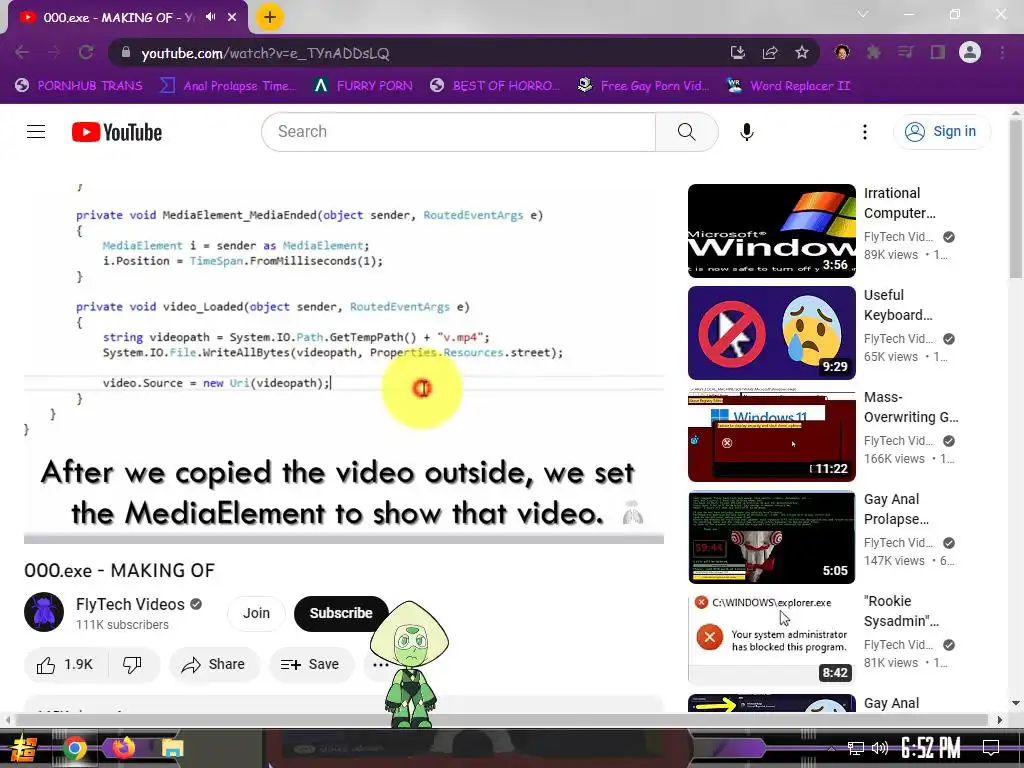
Task: Open the Irrational Computer... video title
Action: pyautogui.click(x=899, y=203)
